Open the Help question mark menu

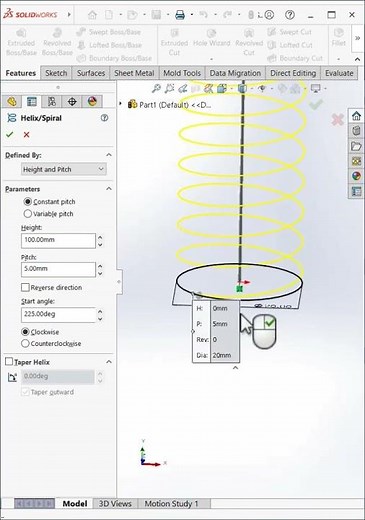point(290,15)
